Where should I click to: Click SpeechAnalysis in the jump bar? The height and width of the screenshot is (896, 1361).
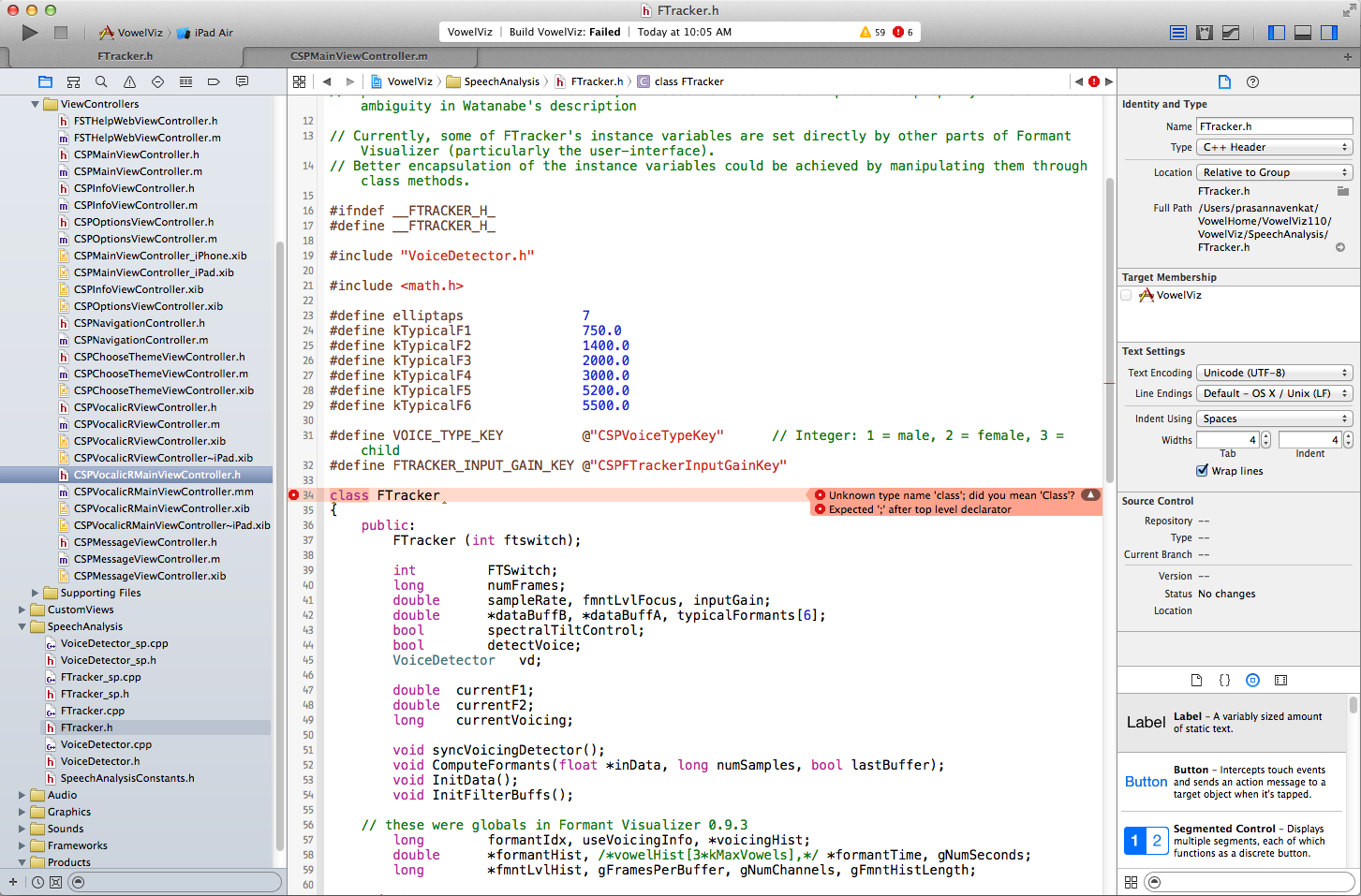click(x=501, y=81)
